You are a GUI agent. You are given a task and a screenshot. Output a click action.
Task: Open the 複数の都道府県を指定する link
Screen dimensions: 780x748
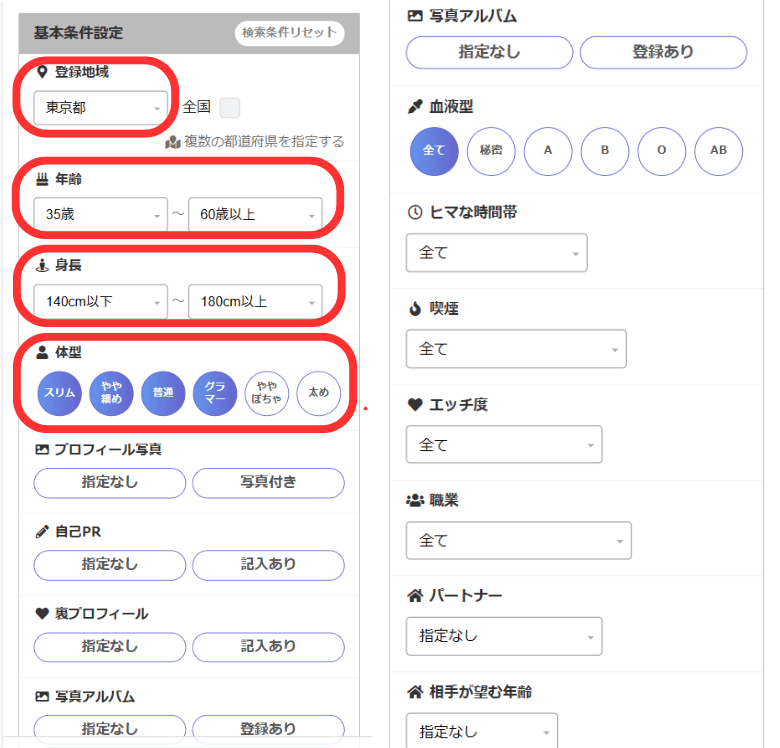(x=263, y=142)
